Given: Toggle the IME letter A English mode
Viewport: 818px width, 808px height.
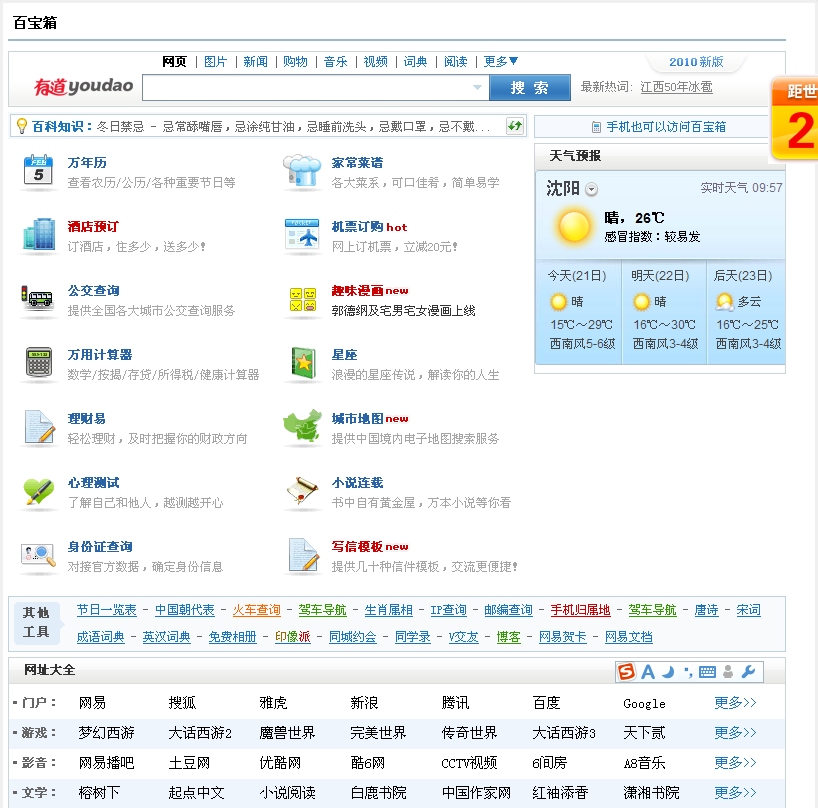Looking at the screenshot, I should point(648,672).
